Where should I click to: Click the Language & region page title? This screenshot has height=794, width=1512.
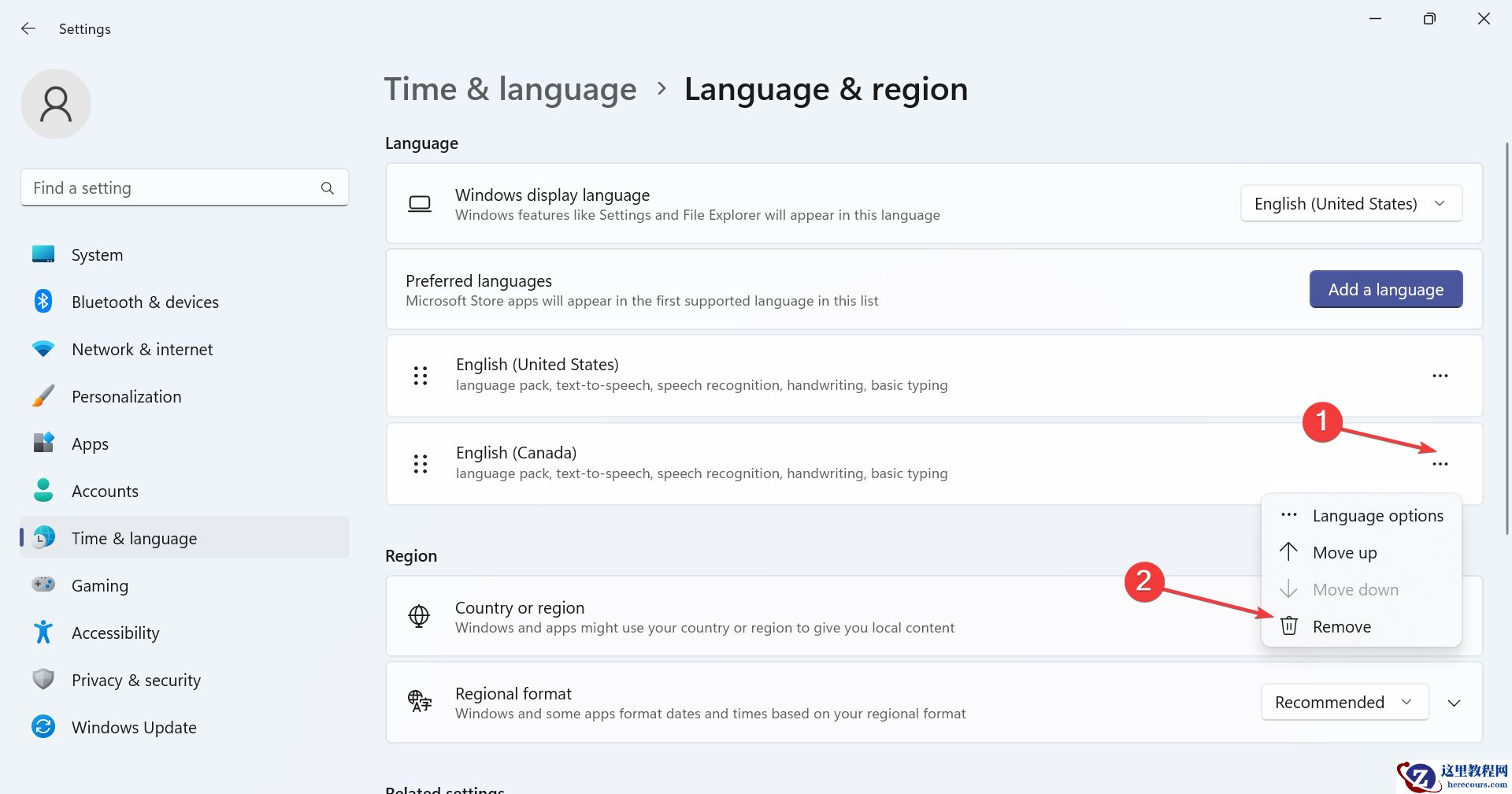coord(826,89)
